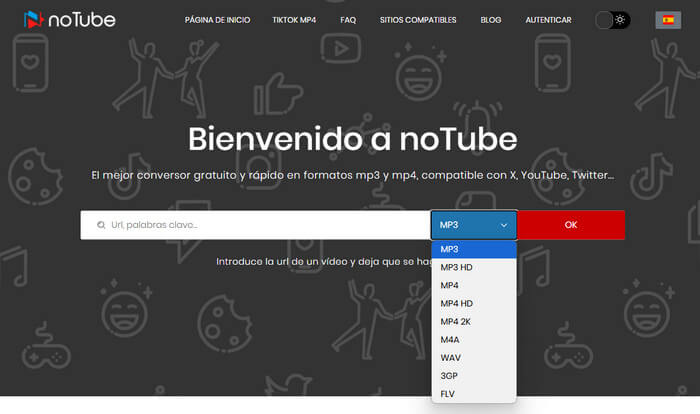Visit the Blog page
The height and width of the screenshot is (414, 700).
(491, 20)
